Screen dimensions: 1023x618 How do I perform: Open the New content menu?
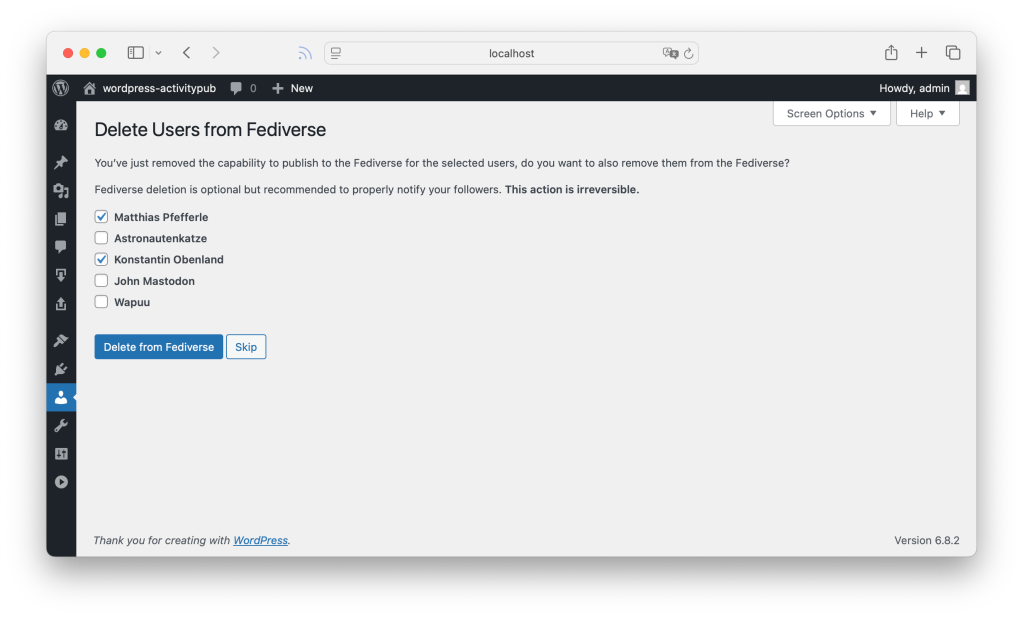(x=292, y=88)
